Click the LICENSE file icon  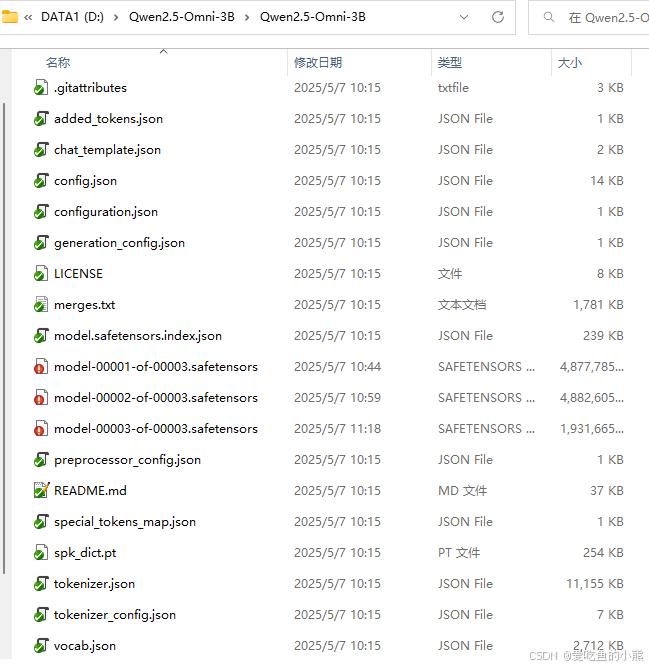41,274
